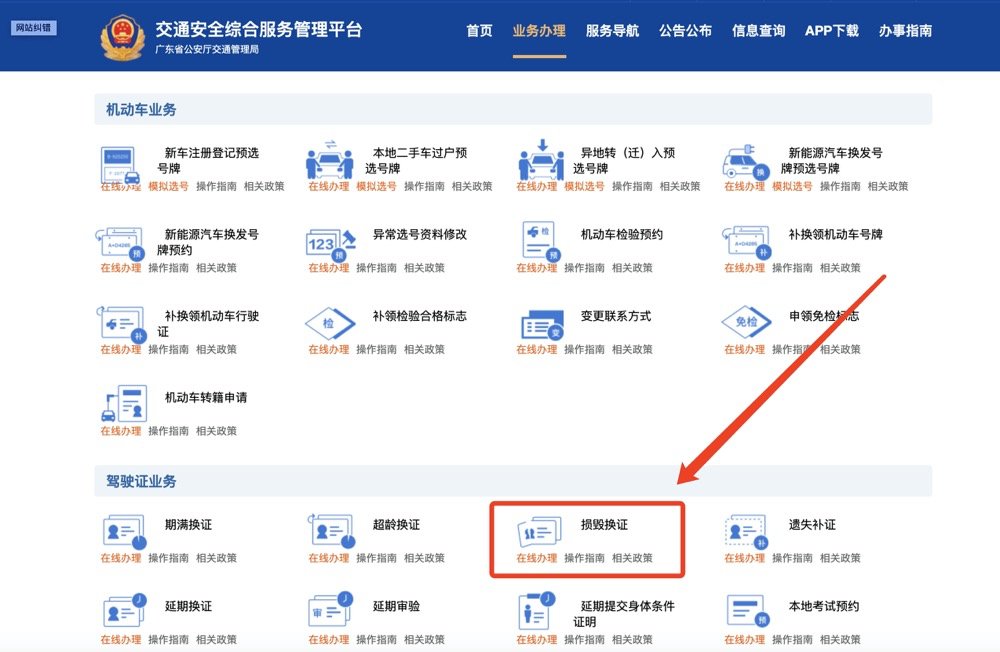
Task: Click 在线办理 under 新能源汽车换发号牌预约
Action: [121, 267]
